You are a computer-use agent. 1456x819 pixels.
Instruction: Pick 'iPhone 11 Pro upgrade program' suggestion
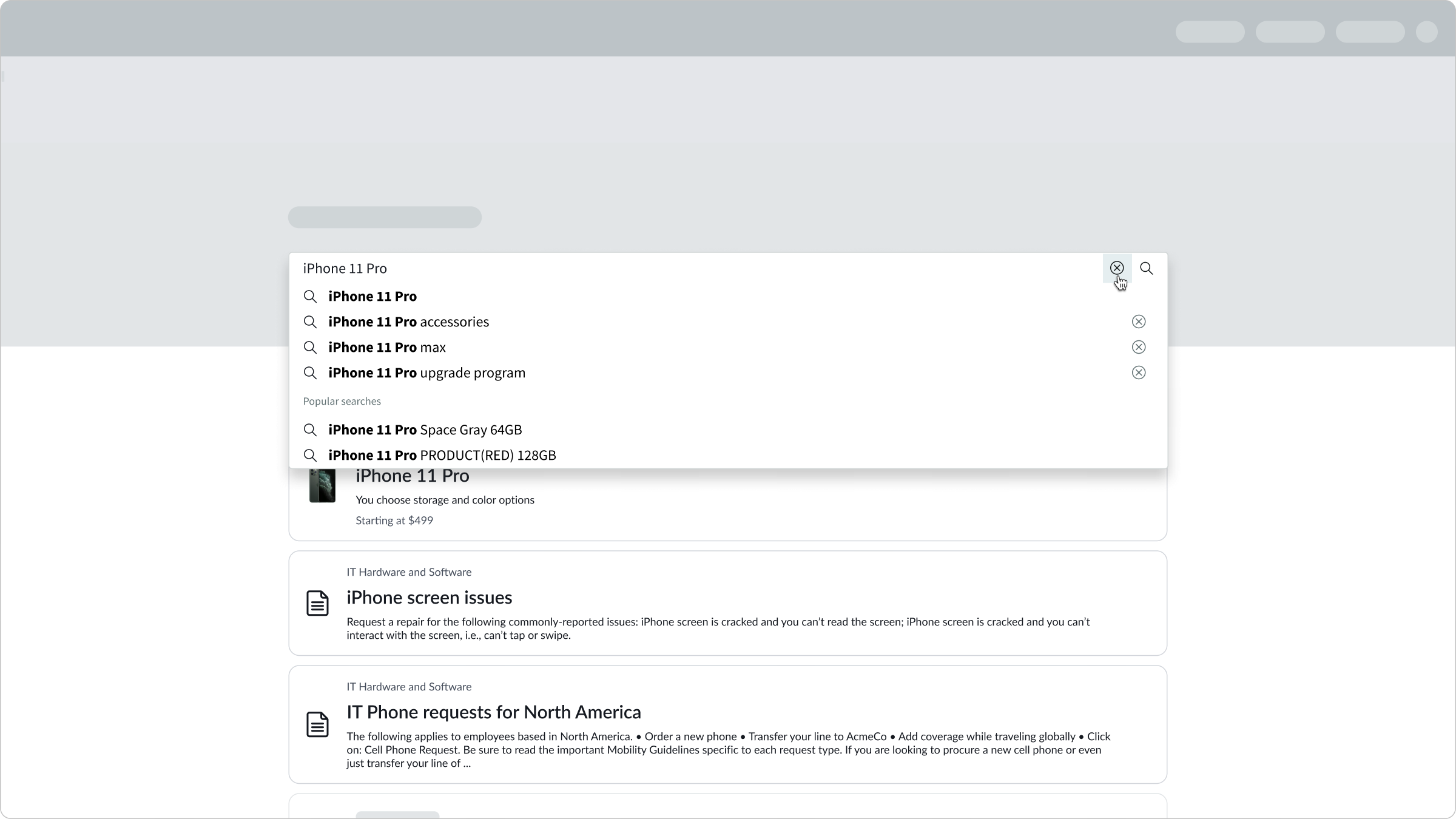728,372
